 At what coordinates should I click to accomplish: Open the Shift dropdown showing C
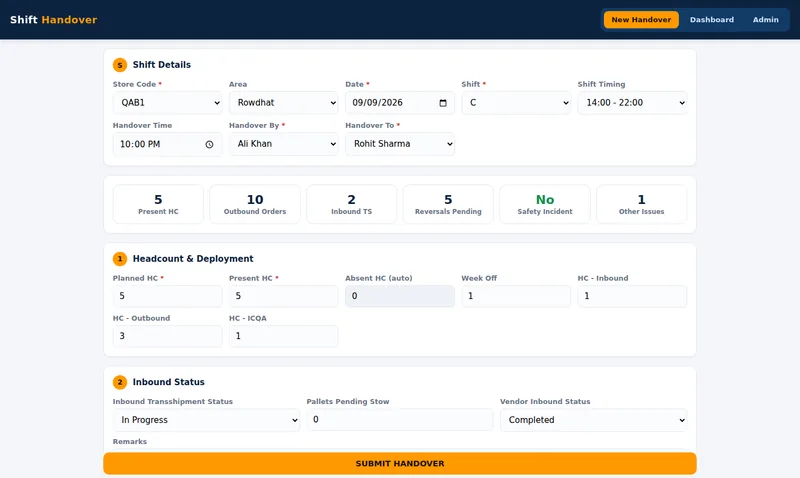pyautogui.click(x=516, y=103)
